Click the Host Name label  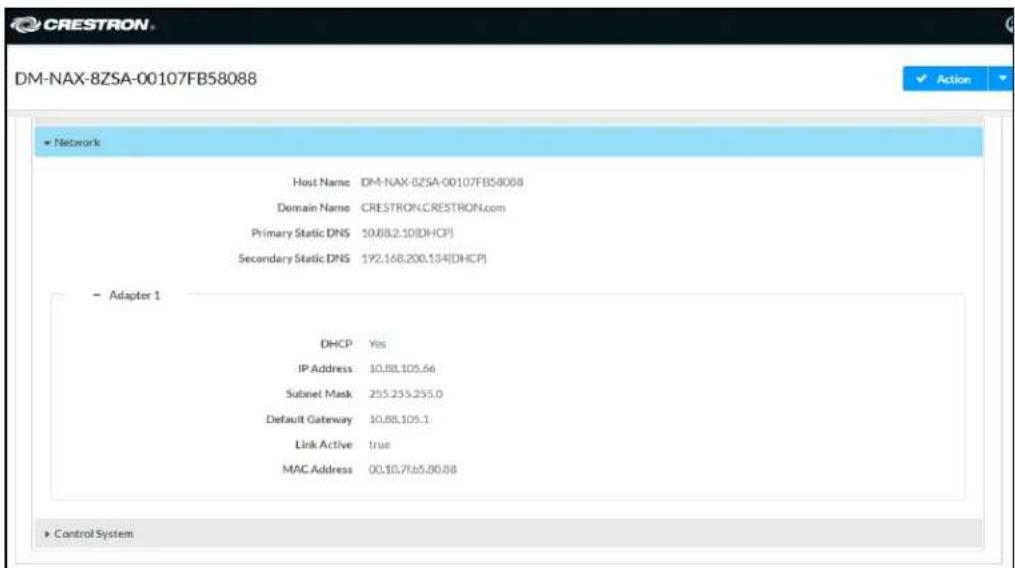(x=321, y=183)
